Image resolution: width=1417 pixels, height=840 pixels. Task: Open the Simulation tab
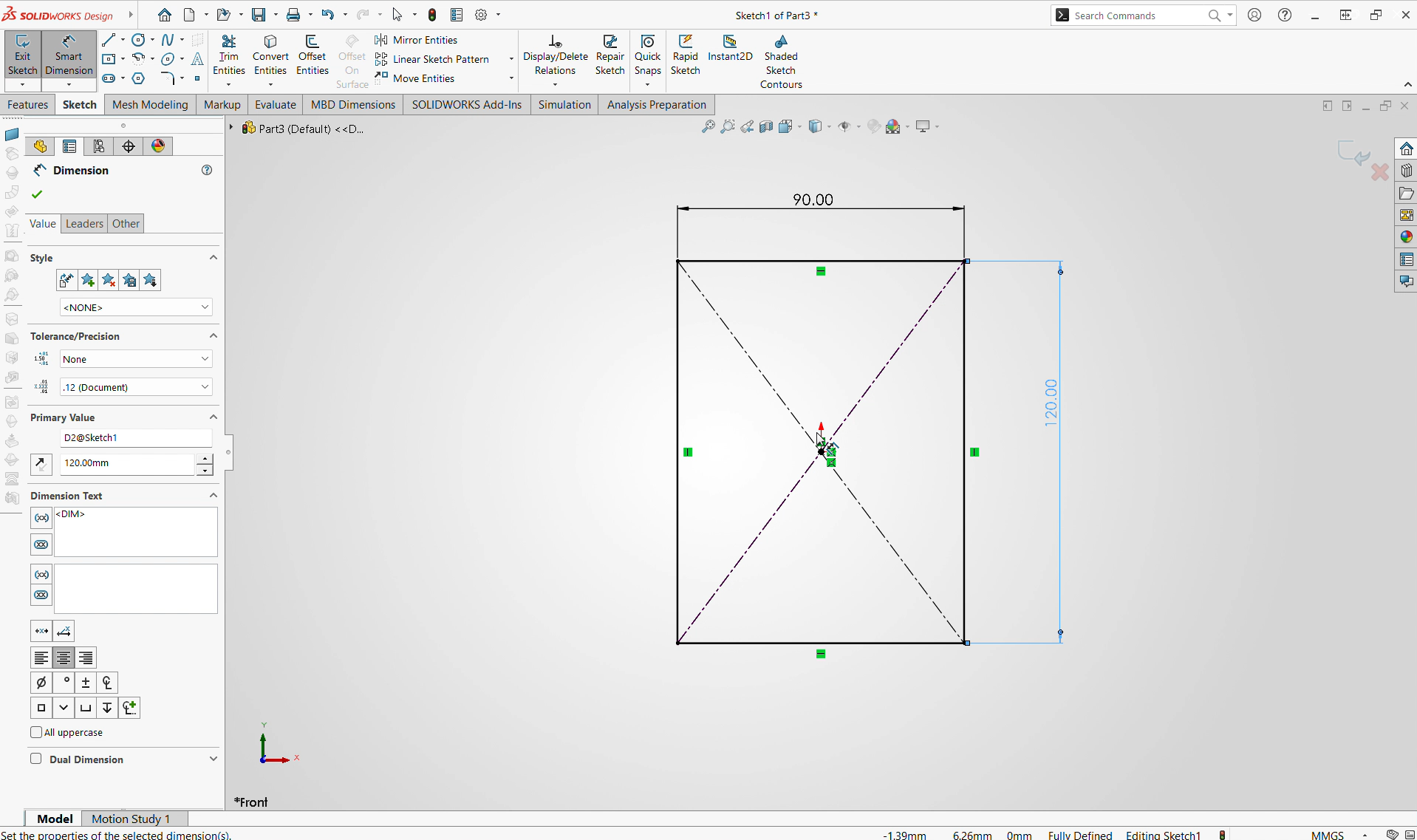pyautogui.click(x=564, y=105)
